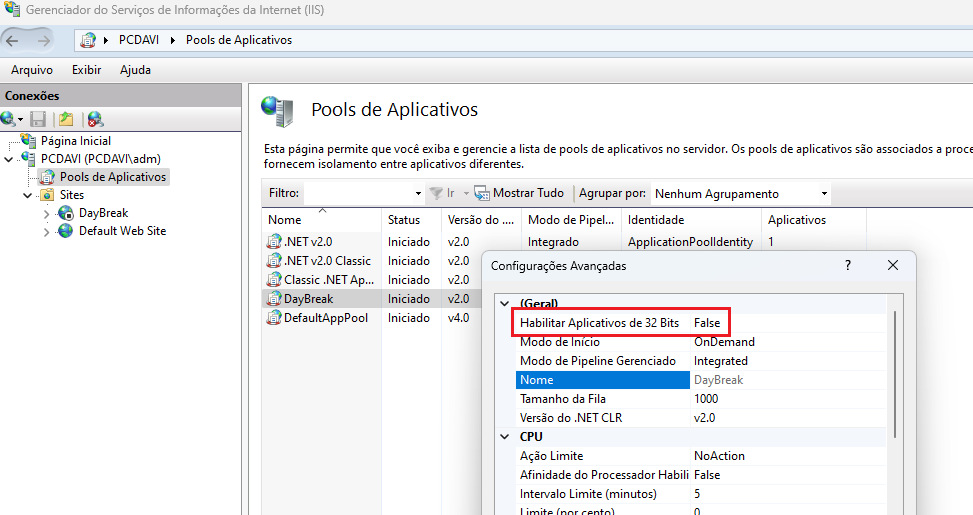The width and height of the screenshot is (973, 515).
Task: Click the PCDAVI server node icon
Action: pyautogui.click(x=29, y=158)
